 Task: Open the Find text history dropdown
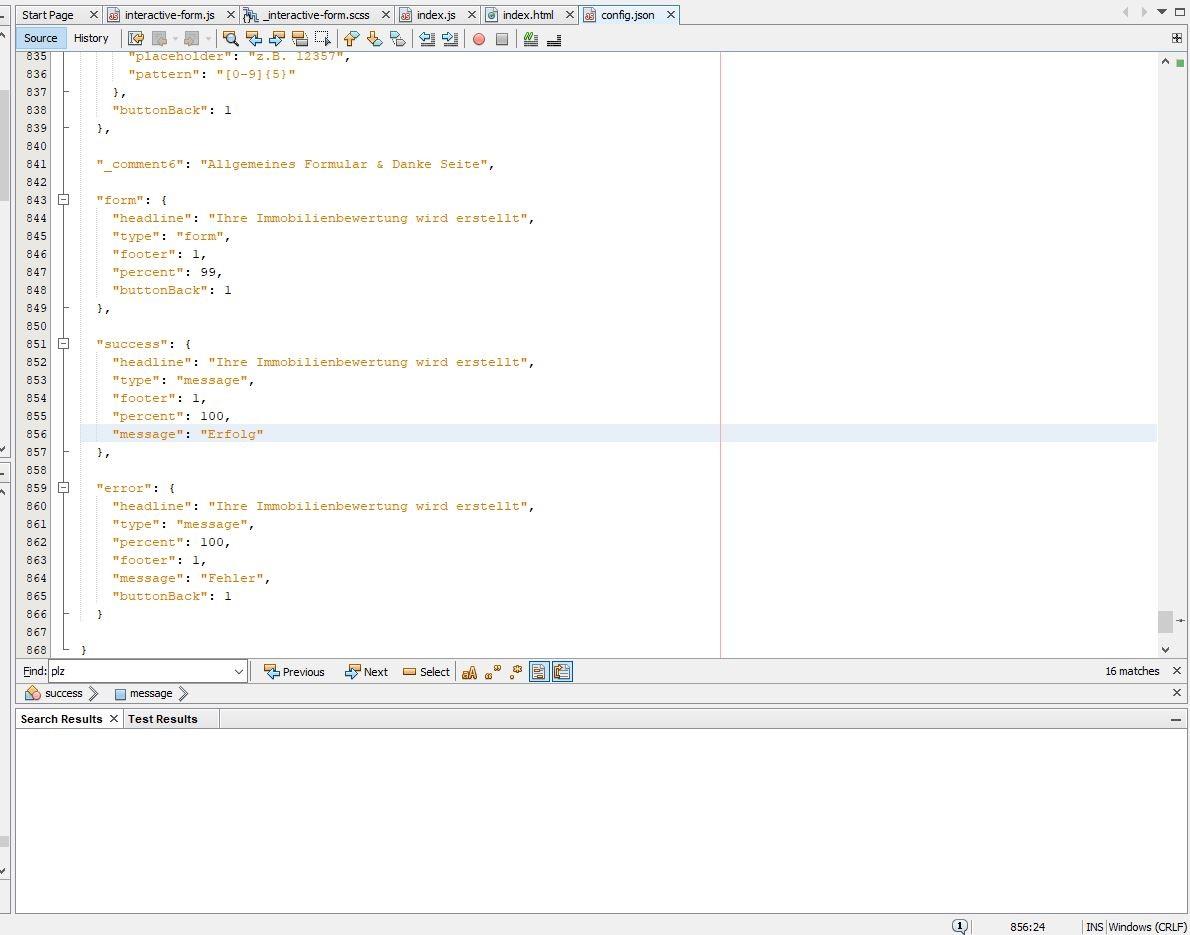[239, 672]
